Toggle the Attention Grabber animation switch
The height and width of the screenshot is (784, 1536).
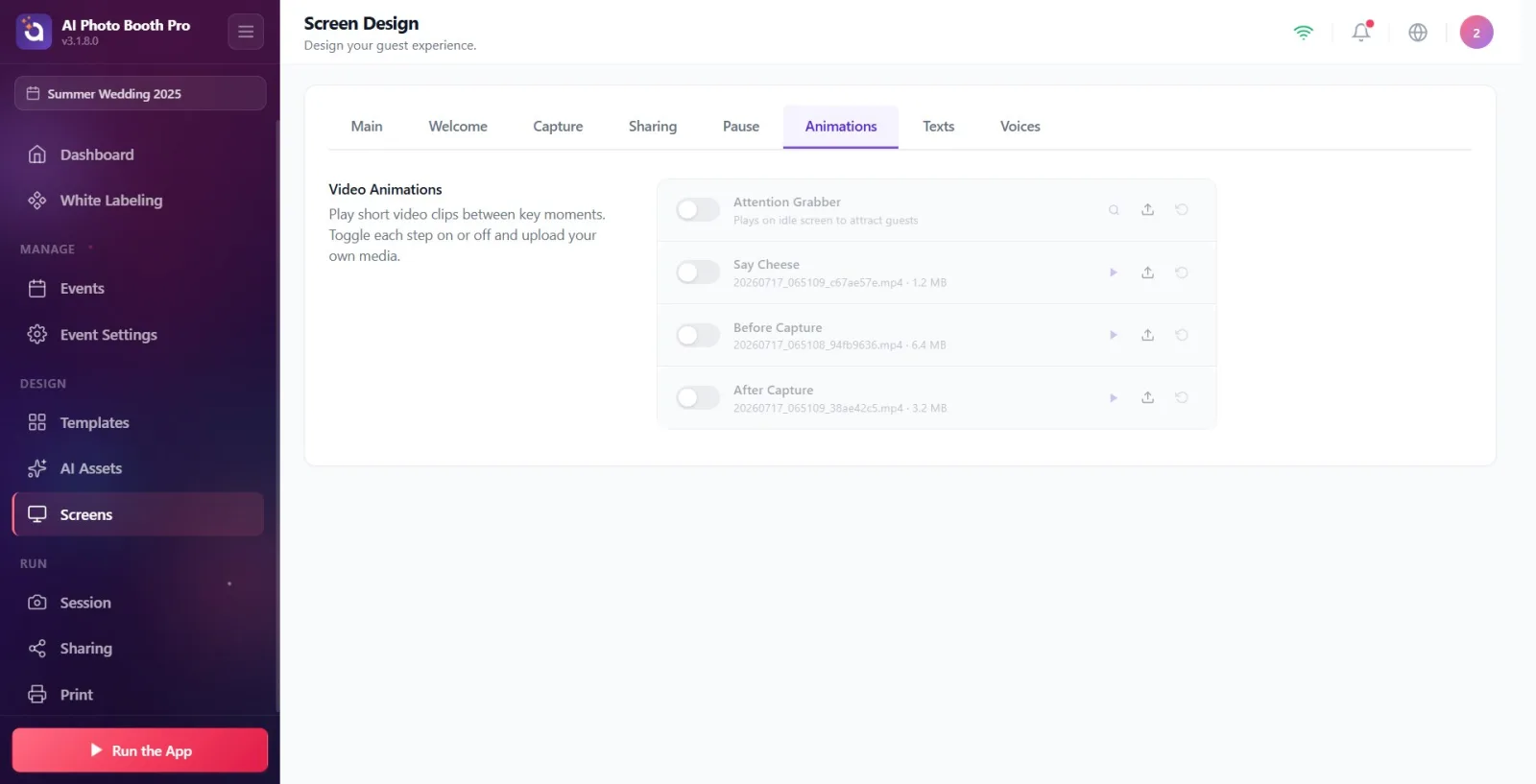click(x=698, y=209)
